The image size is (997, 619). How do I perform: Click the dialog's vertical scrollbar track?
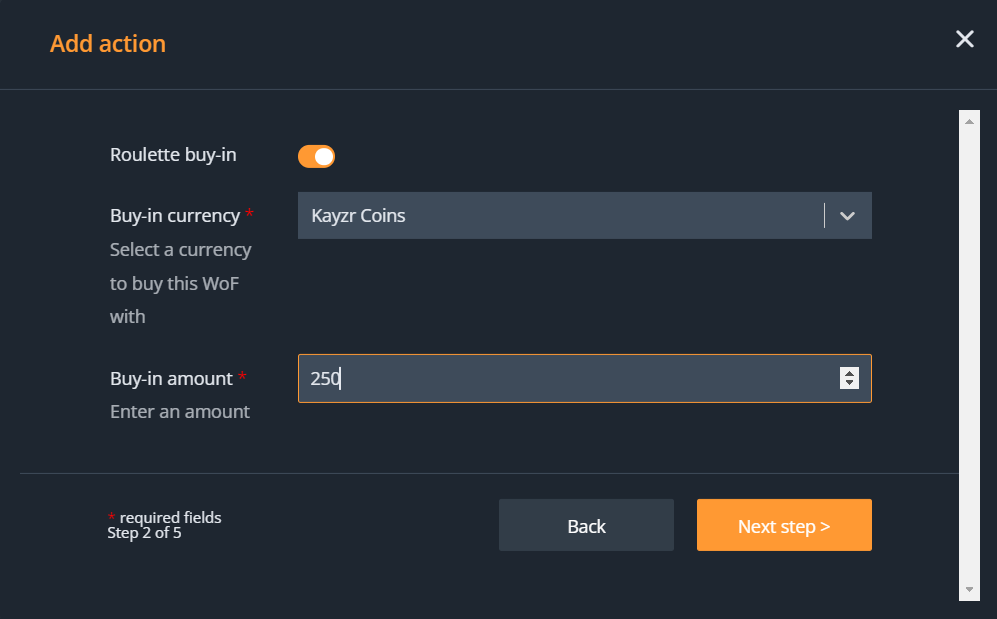pos(969,350)
